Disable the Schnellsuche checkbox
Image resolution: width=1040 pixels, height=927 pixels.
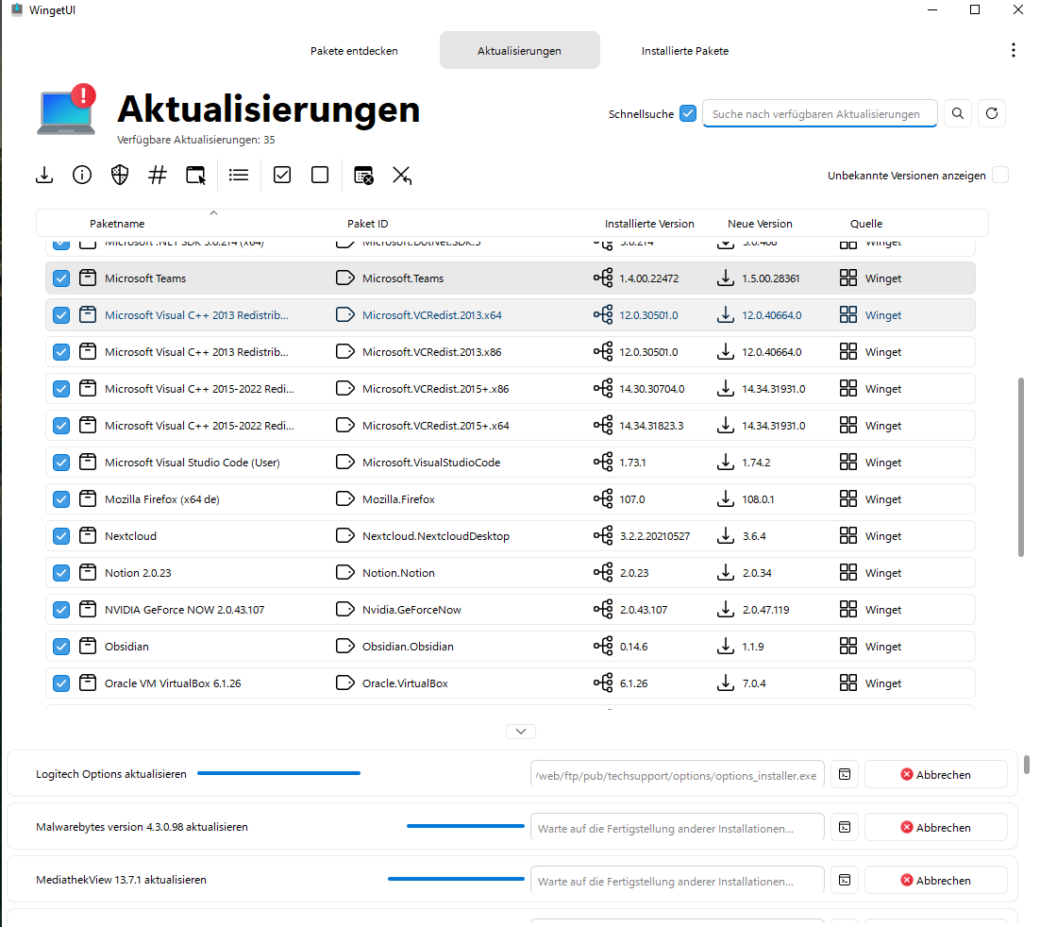tap(688, 113)
